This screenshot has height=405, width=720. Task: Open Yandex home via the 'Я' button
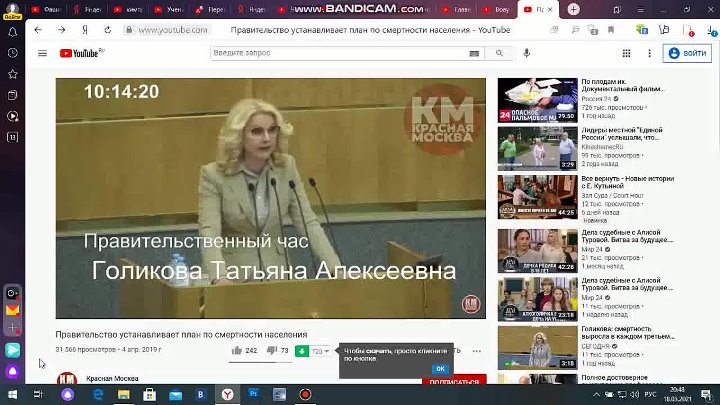tap(85, 30)
